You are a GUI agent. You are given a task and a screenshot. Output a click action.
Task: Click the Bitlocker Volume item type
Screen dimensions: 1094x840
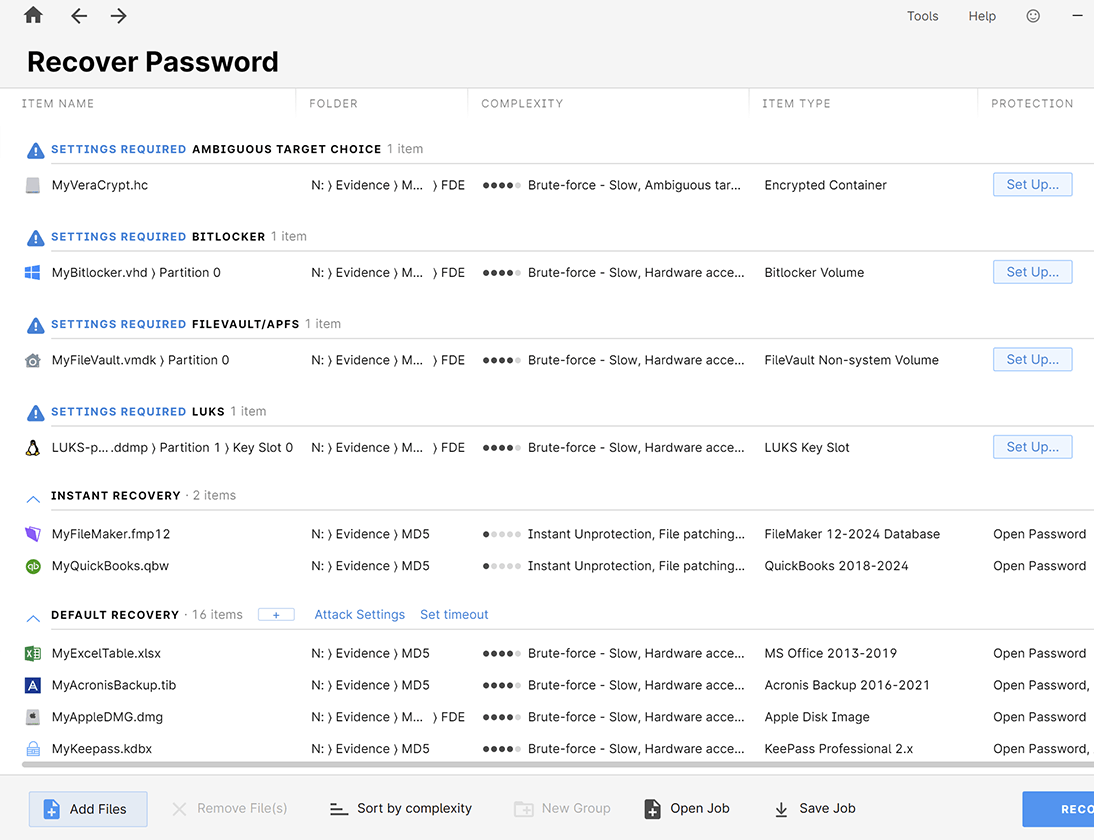coord(814,273)
